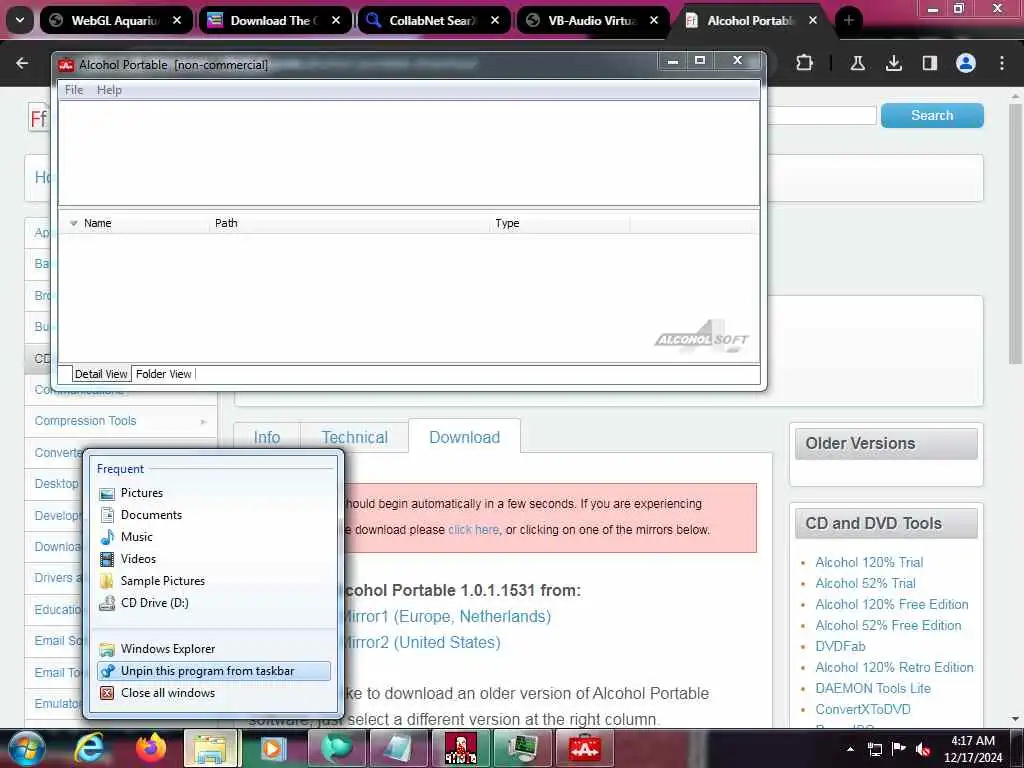This screenshot has height=768, width=1024.
Task: Open a new browser tab
Action: tap(849, 20)
